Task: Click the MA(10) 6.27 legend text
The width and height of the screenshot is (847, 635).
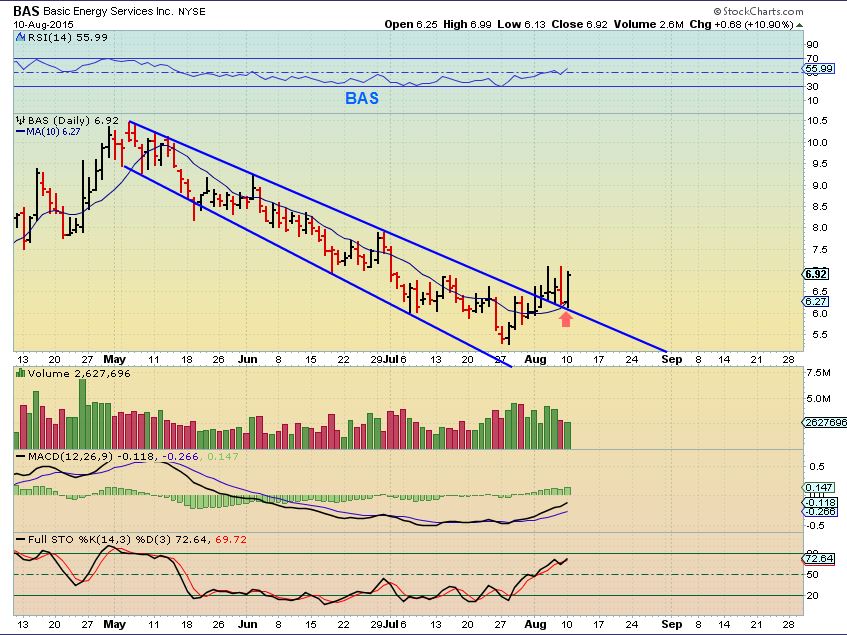Action: tap(53, 131)
